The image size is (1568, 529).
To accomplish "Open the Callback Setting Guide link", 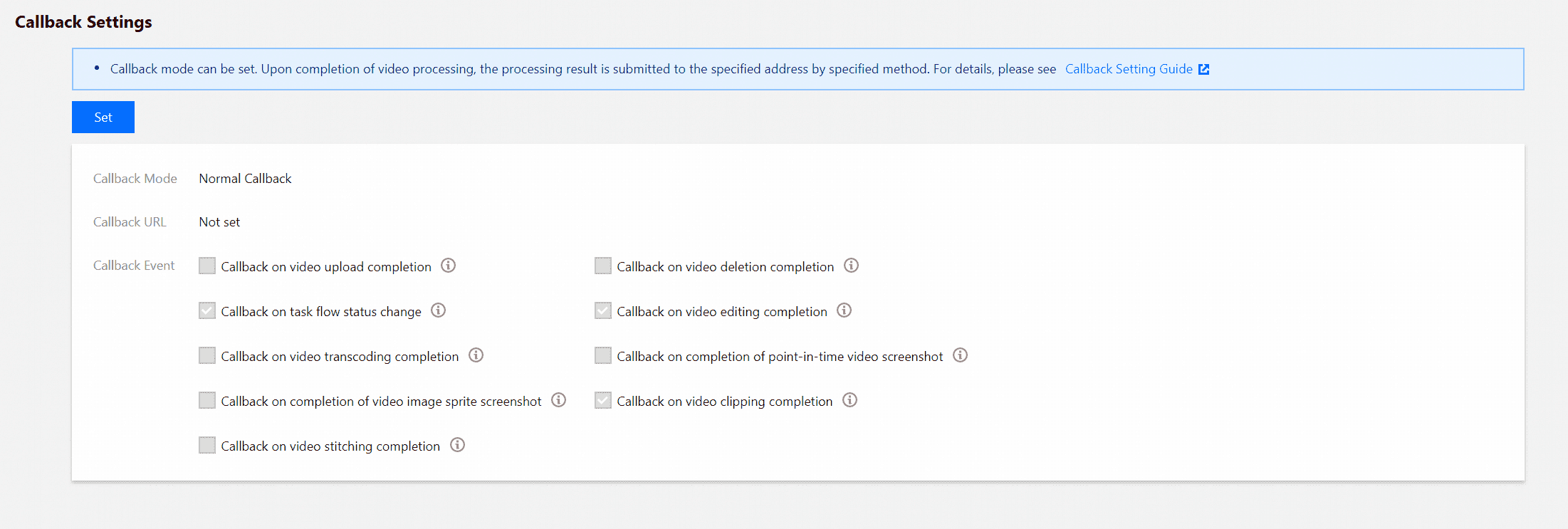I will 1128,69.
